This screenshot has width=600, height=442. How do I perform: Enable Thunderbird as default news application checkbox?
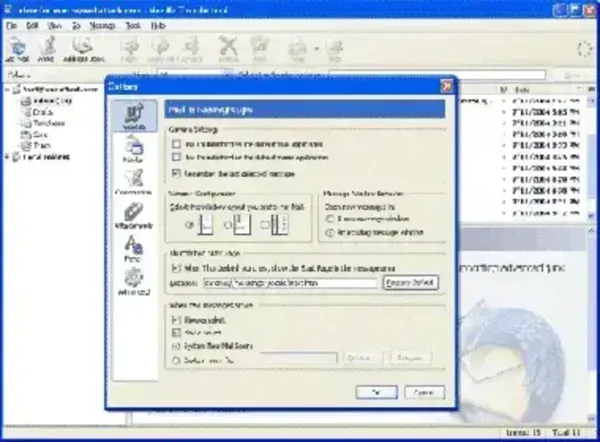(176, 157)
